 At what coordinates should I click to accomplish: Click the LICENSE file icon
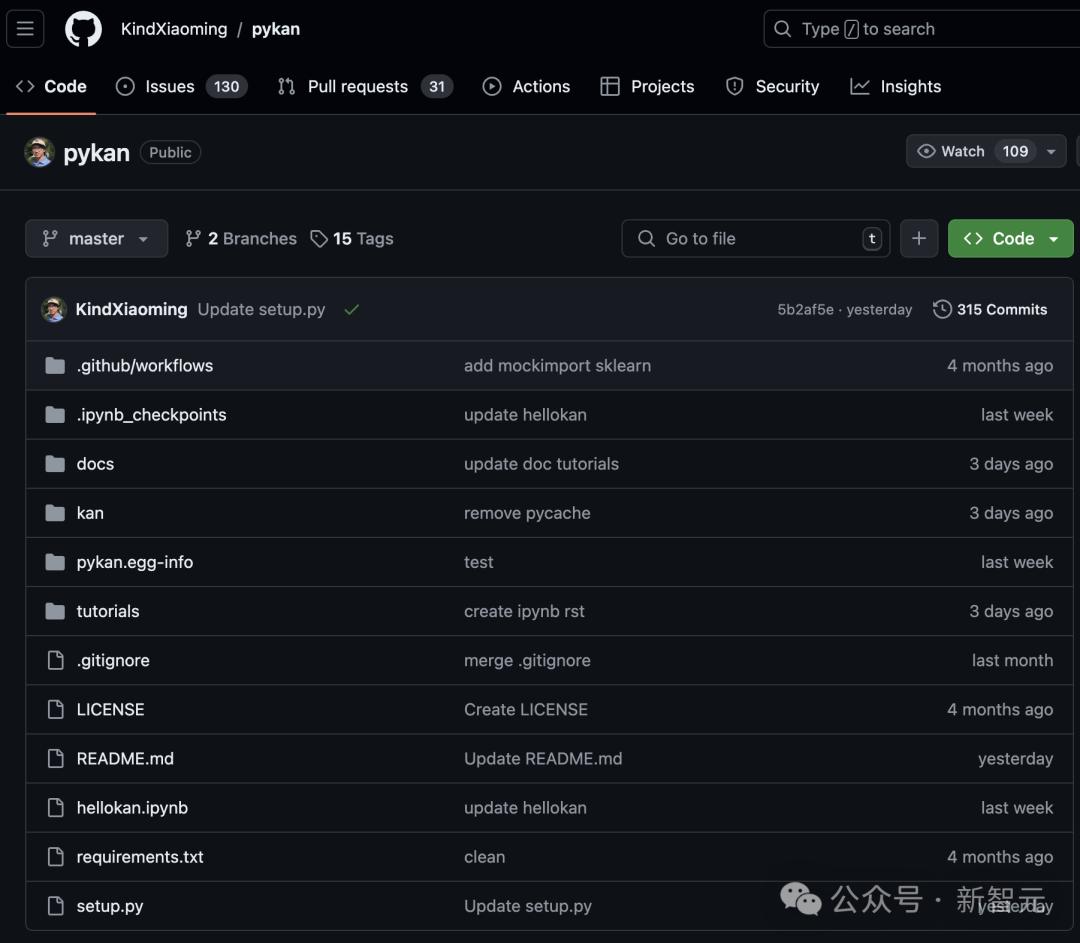point(55,710)
